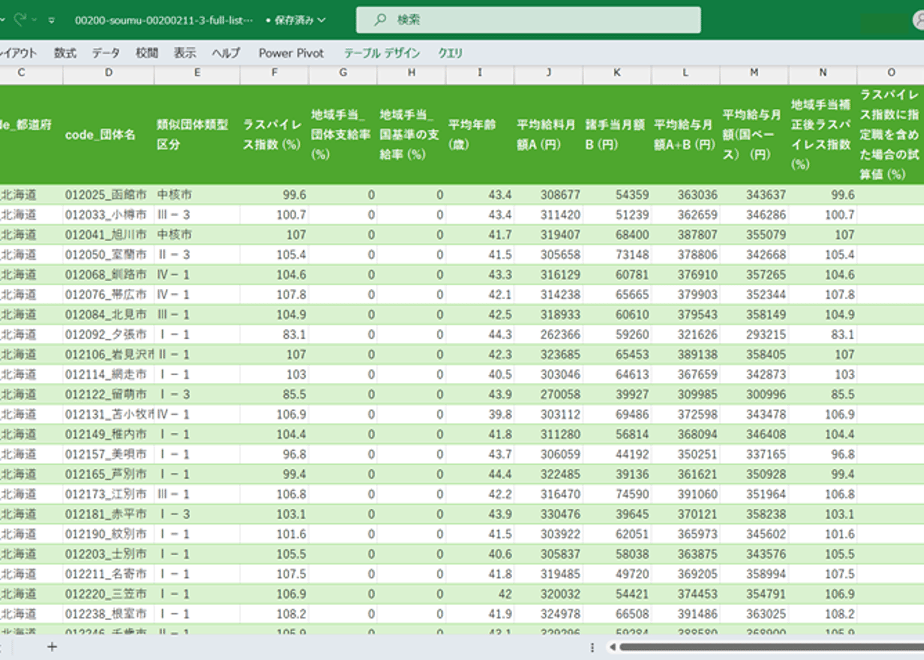Click value 358238 in 赤平市 row
Image resolution: width=924 pixels, height=660 pixels.
coord(766,514)
